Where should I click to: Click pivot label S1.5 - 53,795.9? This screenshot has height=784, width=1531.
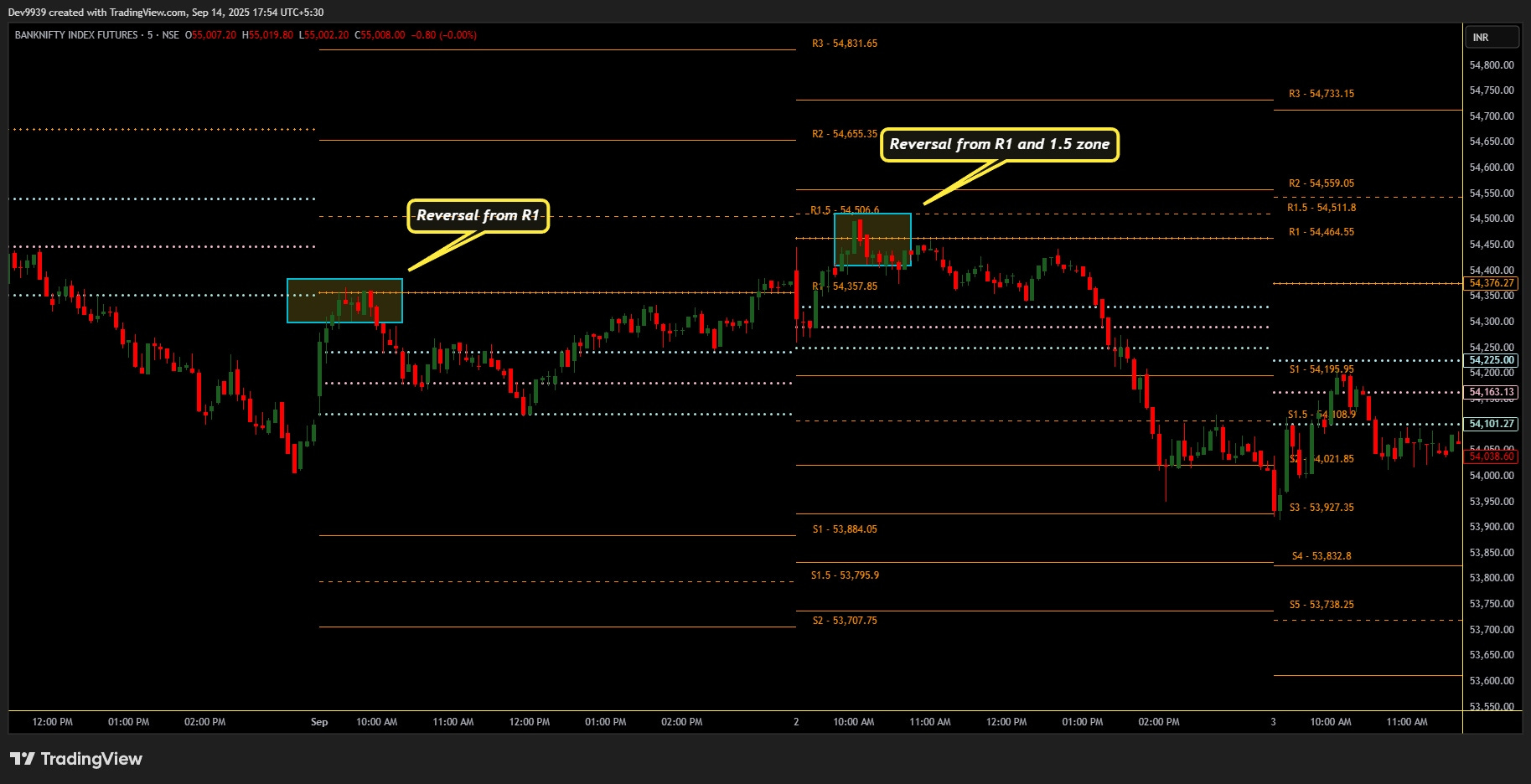[845, 575]
